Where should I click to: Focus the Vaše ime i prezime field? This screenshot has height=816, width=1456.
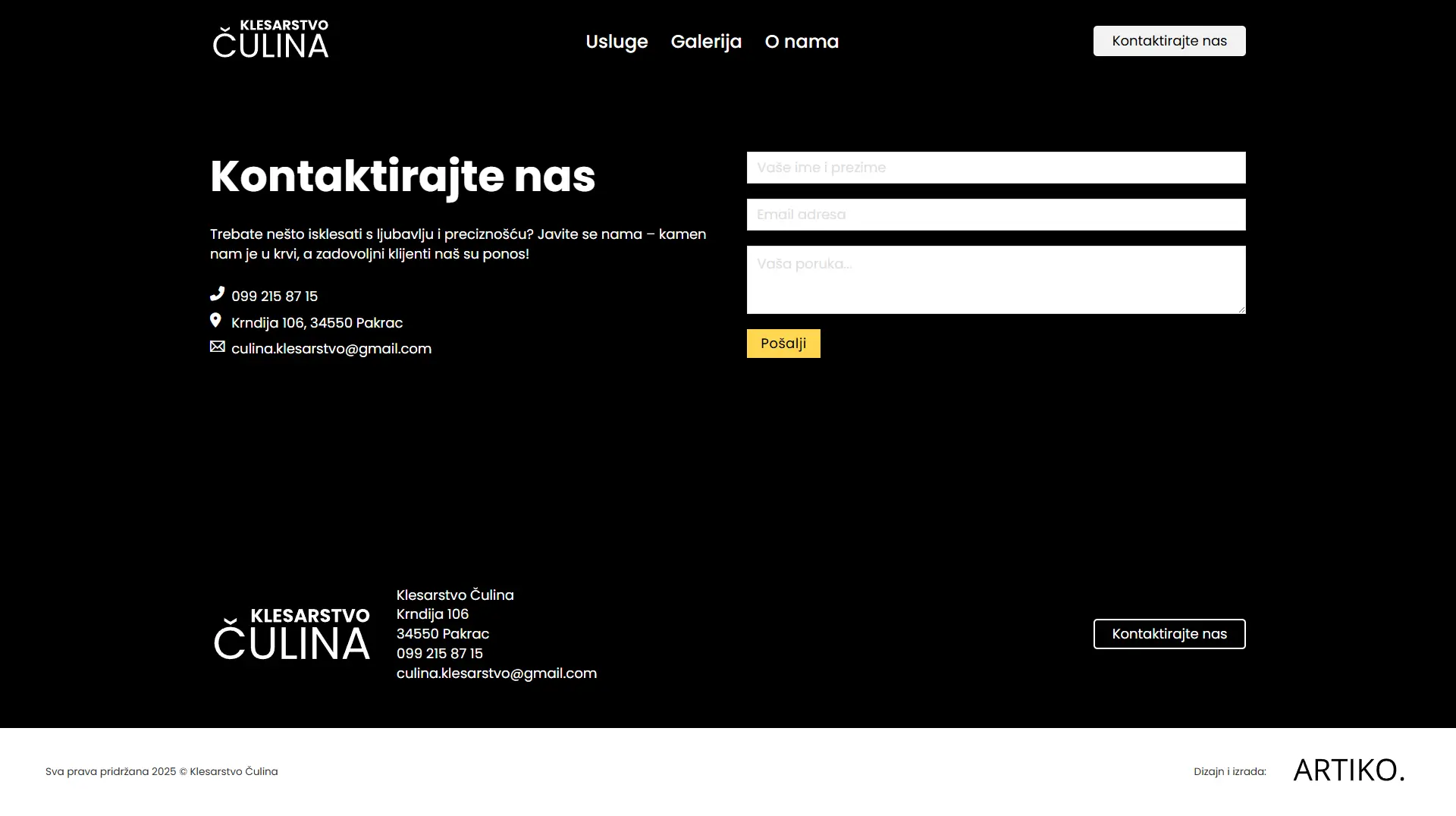(x=996, y=168)
